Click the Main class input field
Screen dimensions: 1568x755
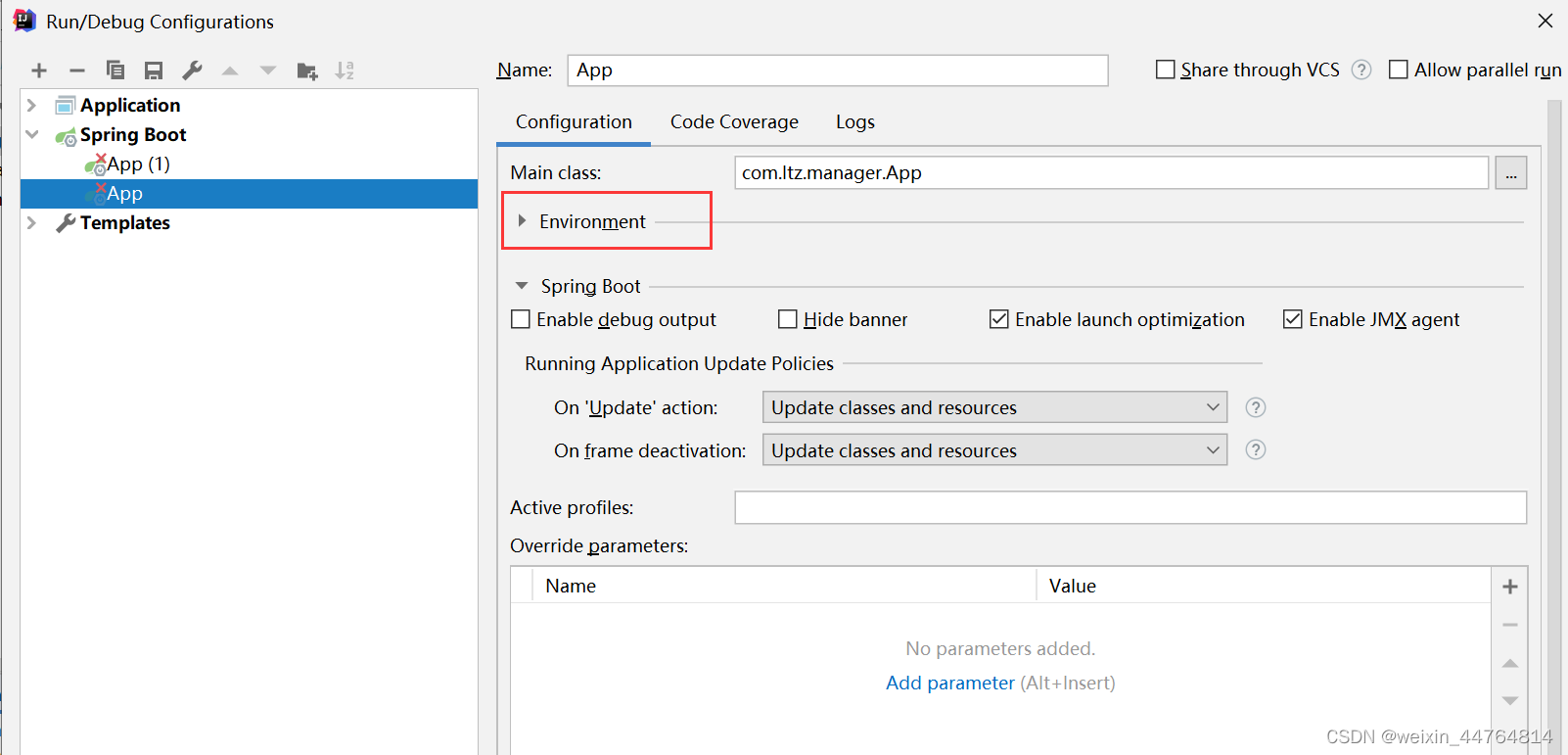point(1112,173)
